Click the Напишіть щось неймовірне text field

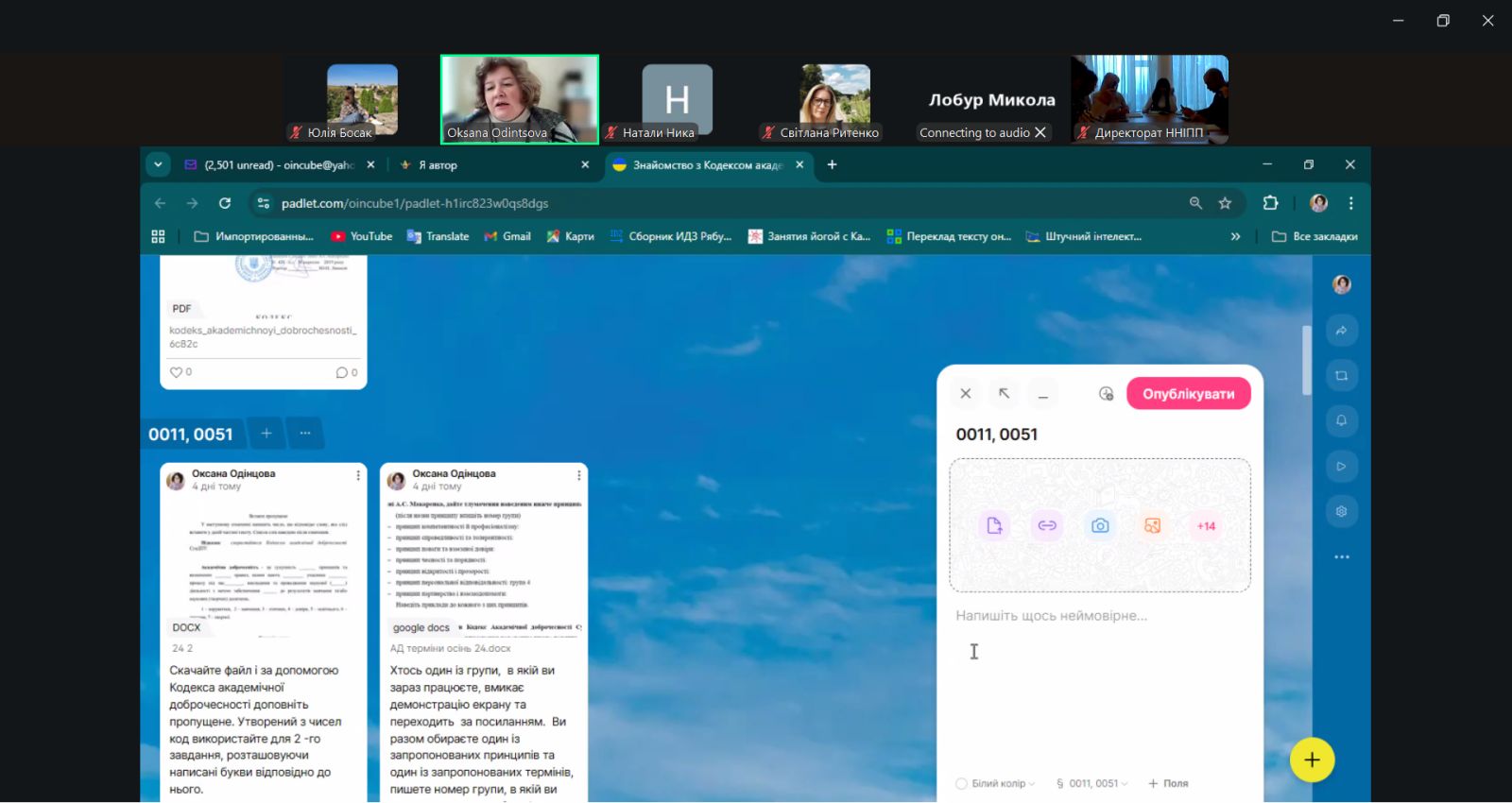tap(1051, 616)
